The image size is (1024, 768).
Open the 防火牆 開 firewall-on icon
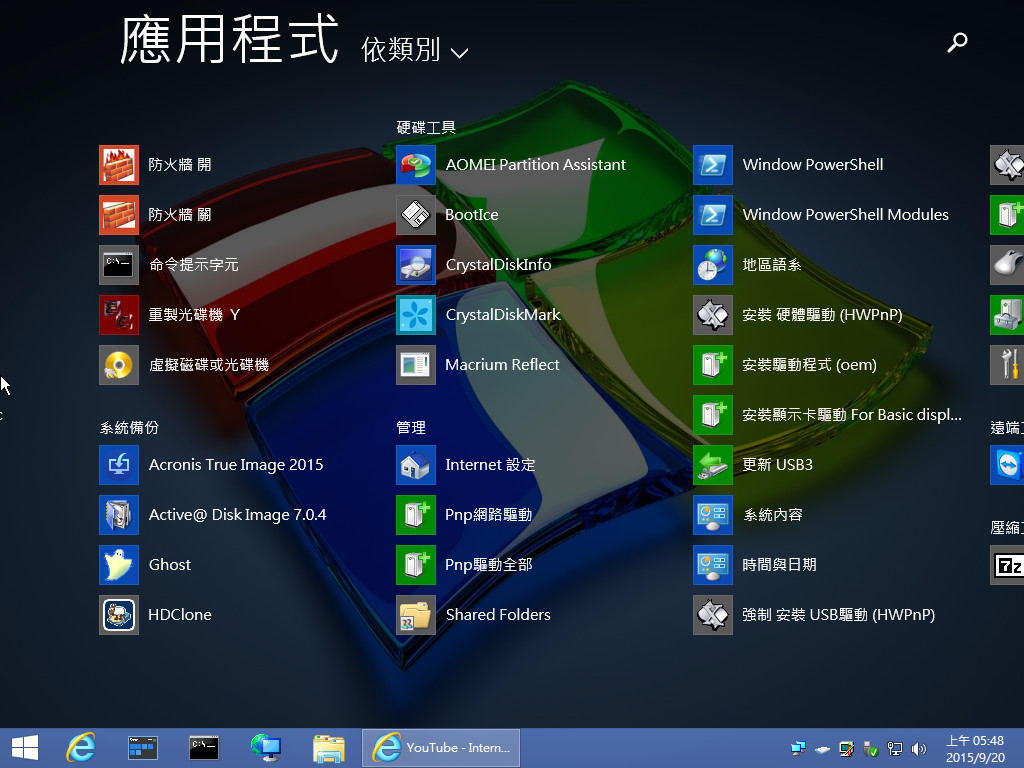[x=119, y=165]
